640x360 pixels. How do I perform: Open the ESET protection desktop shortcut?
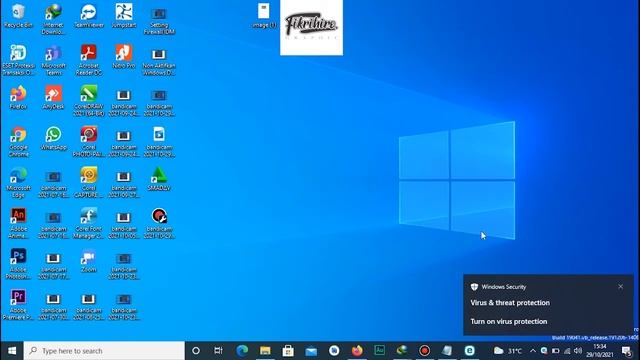click(18, 60)
